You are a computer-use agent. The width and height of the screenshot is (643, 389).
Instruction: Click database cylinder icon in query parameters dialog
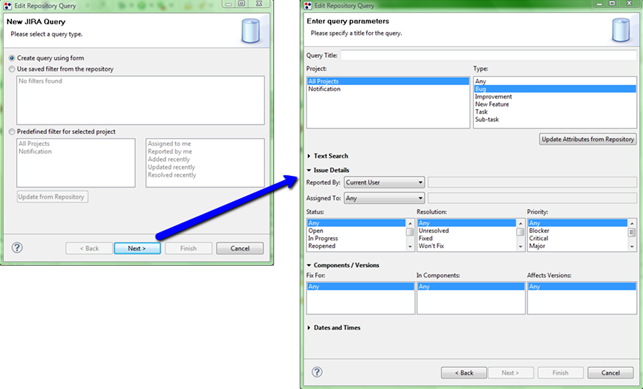click(621, 30)
